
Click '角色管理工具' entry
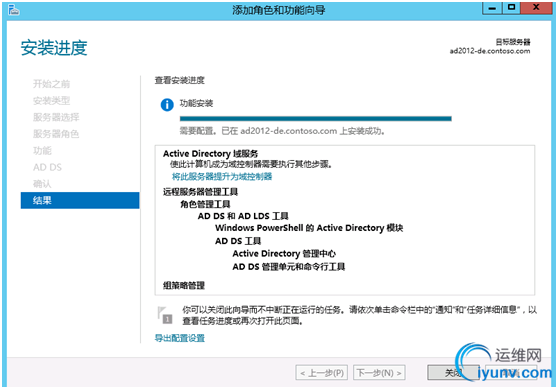pos(205,204)
